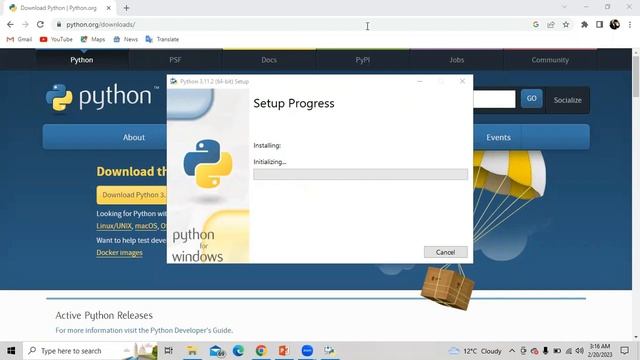
Task: Open the News bookmark
Action: tap(126, 39)
